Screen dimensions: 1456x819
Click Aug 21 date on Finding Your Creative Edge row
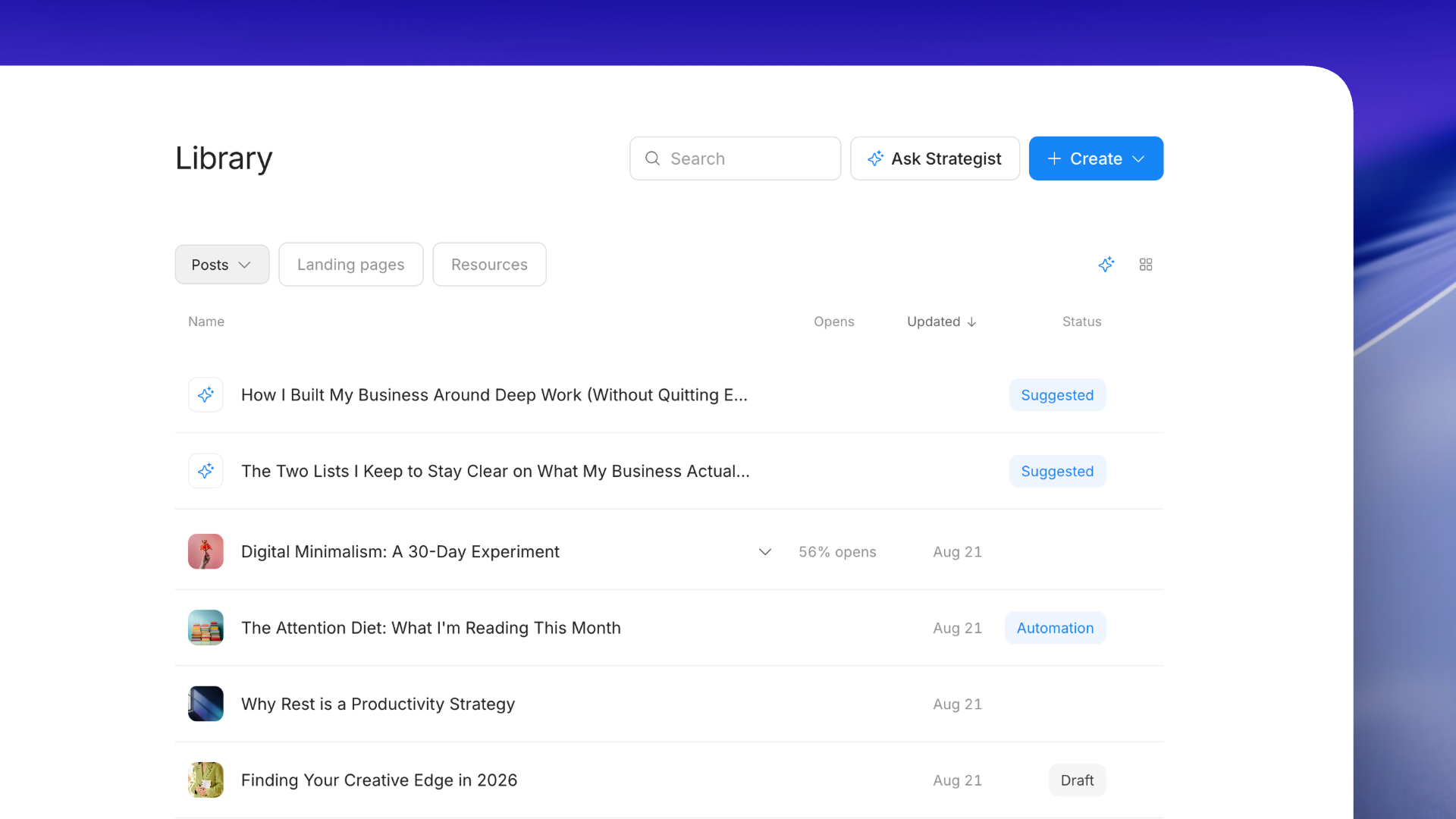point(957,780)
